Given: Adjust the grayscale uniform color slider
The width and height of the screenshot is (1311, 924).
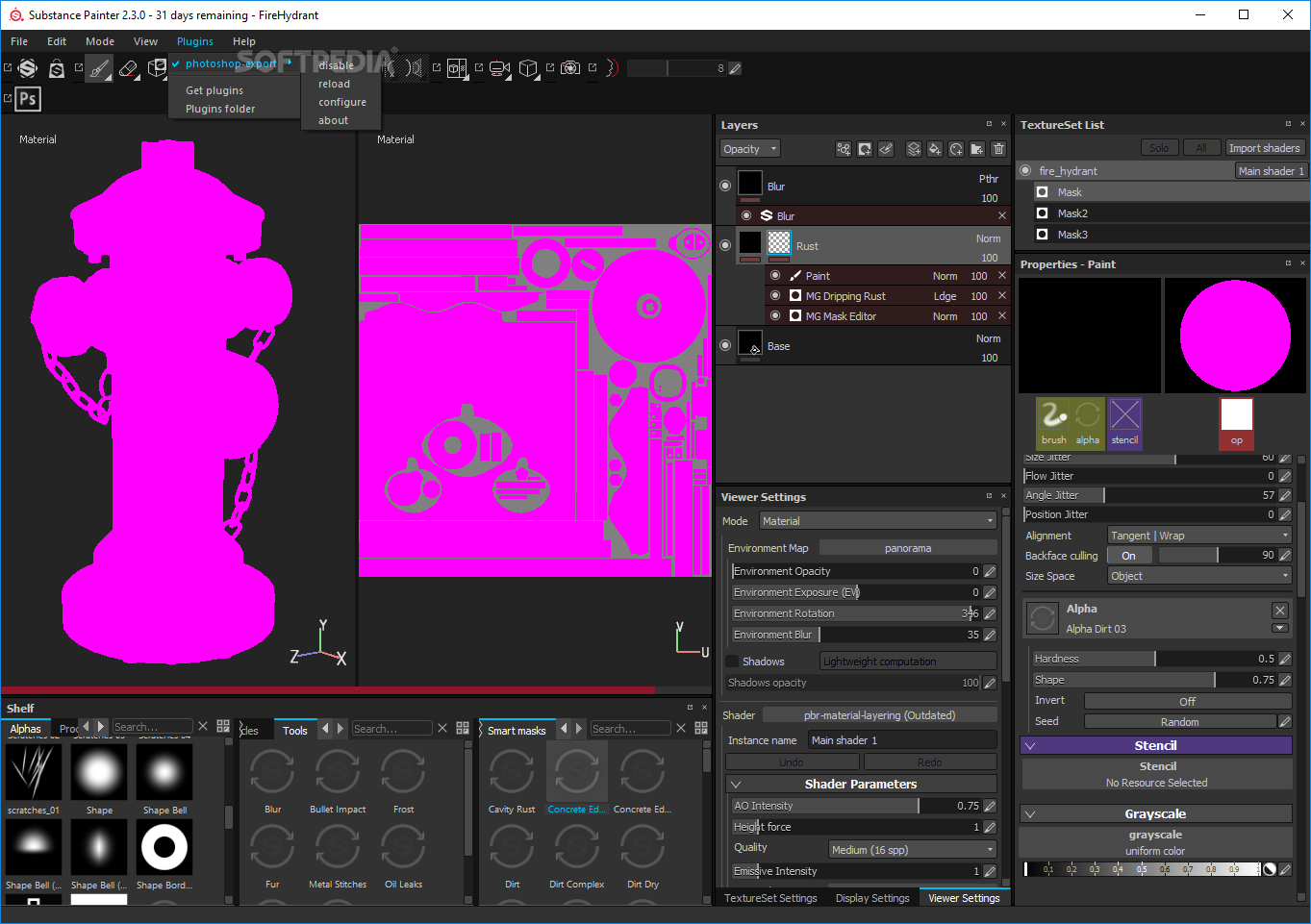Looking at the screenshot, I should [x=1142, y=869].
